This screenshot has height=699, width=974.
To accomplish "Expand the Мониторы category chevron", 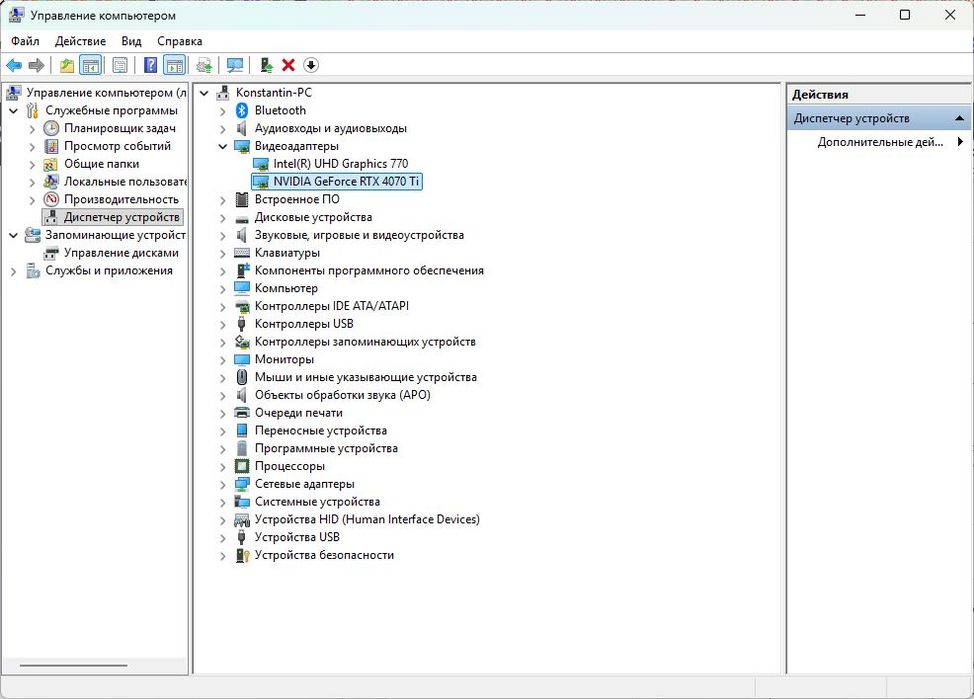I will coord(222,360).
